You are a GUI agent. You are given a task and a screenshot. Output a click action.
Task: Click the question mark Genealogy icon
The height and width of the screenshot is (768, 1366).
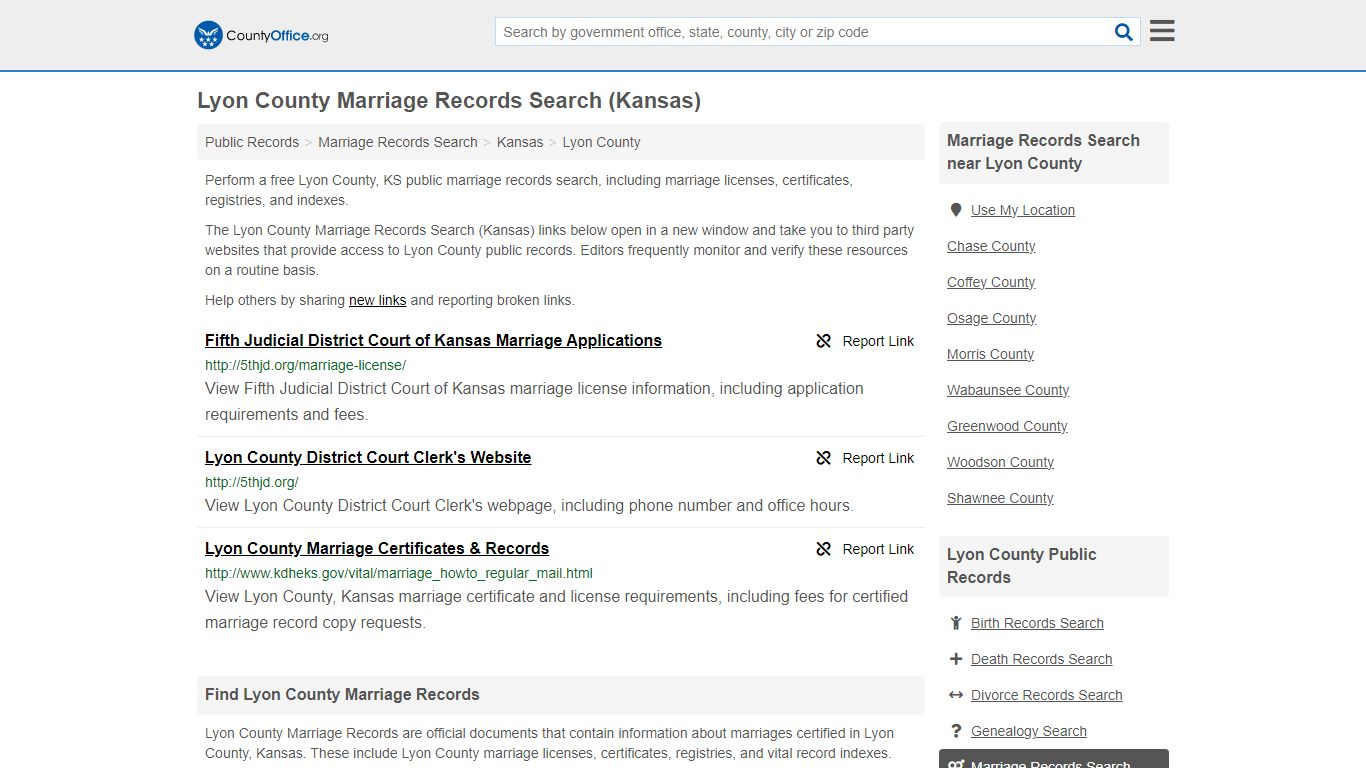click(956, 731)
